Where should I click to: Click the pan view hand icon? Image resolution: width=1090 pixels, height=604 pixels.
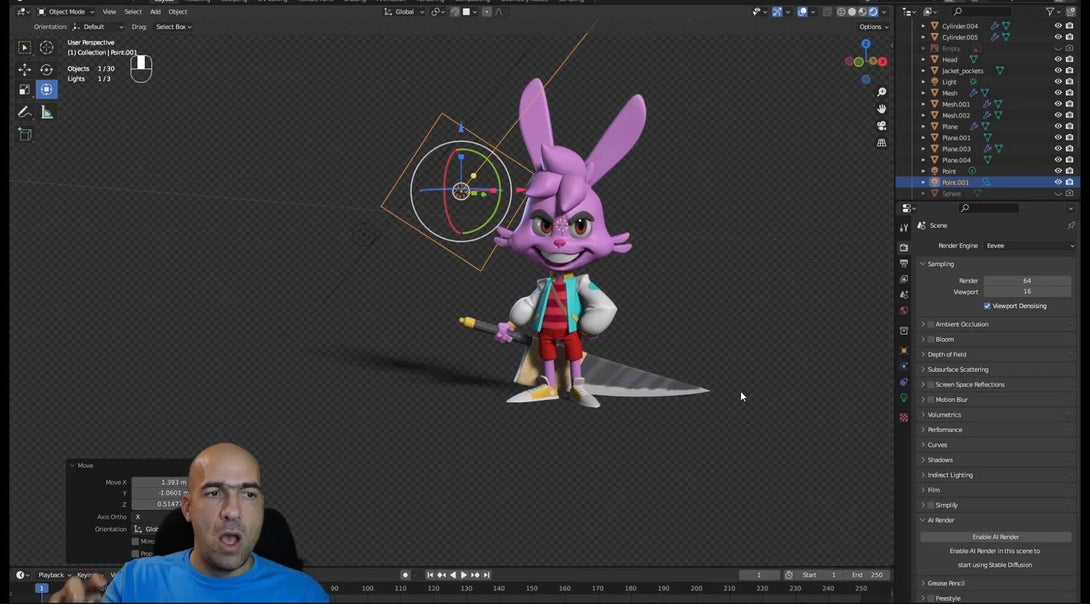(881, 109)
